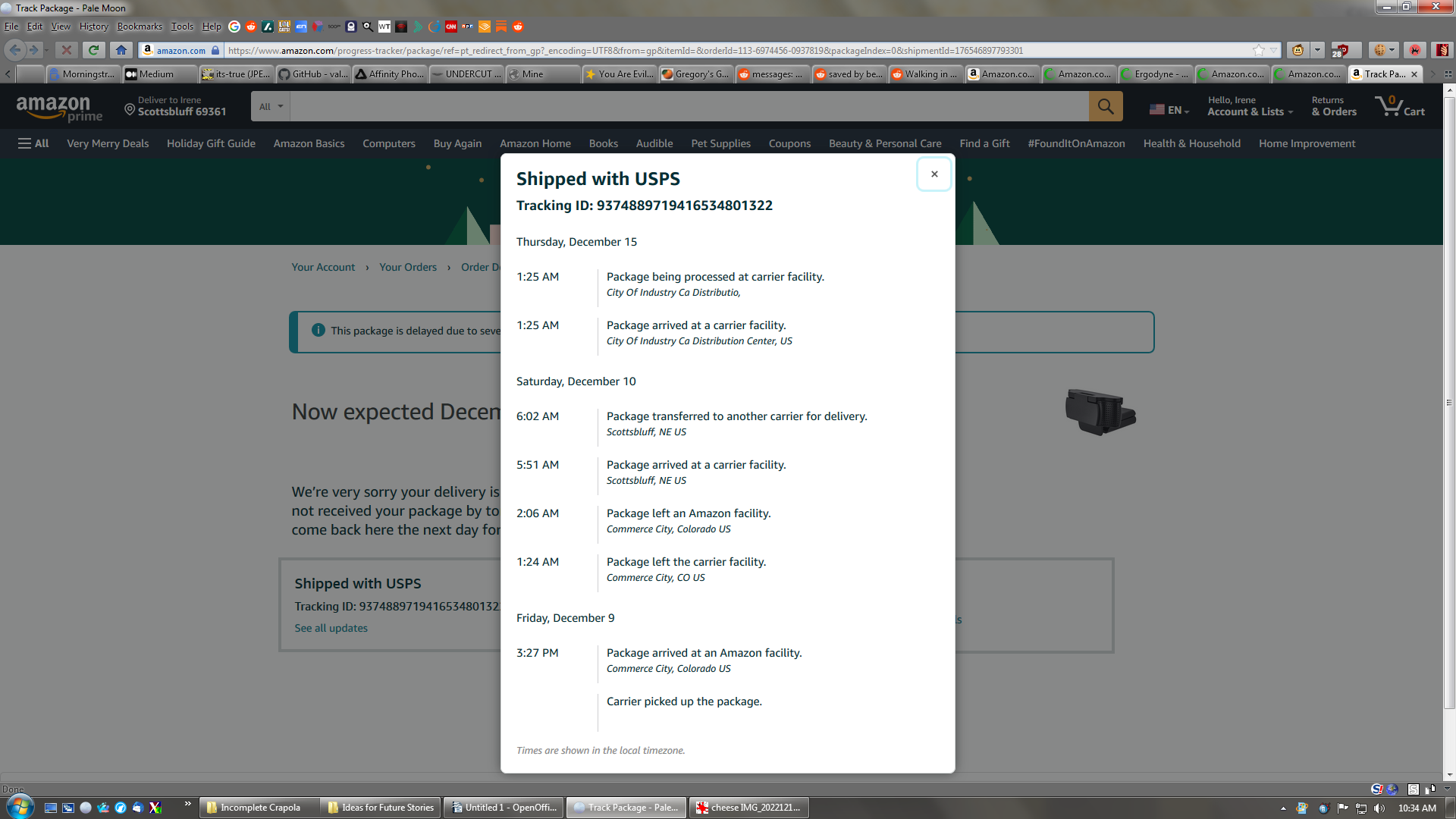Viewport: 1456px width, 819px height.
Task: Open the Tools menu
Action: pos(182,27)
